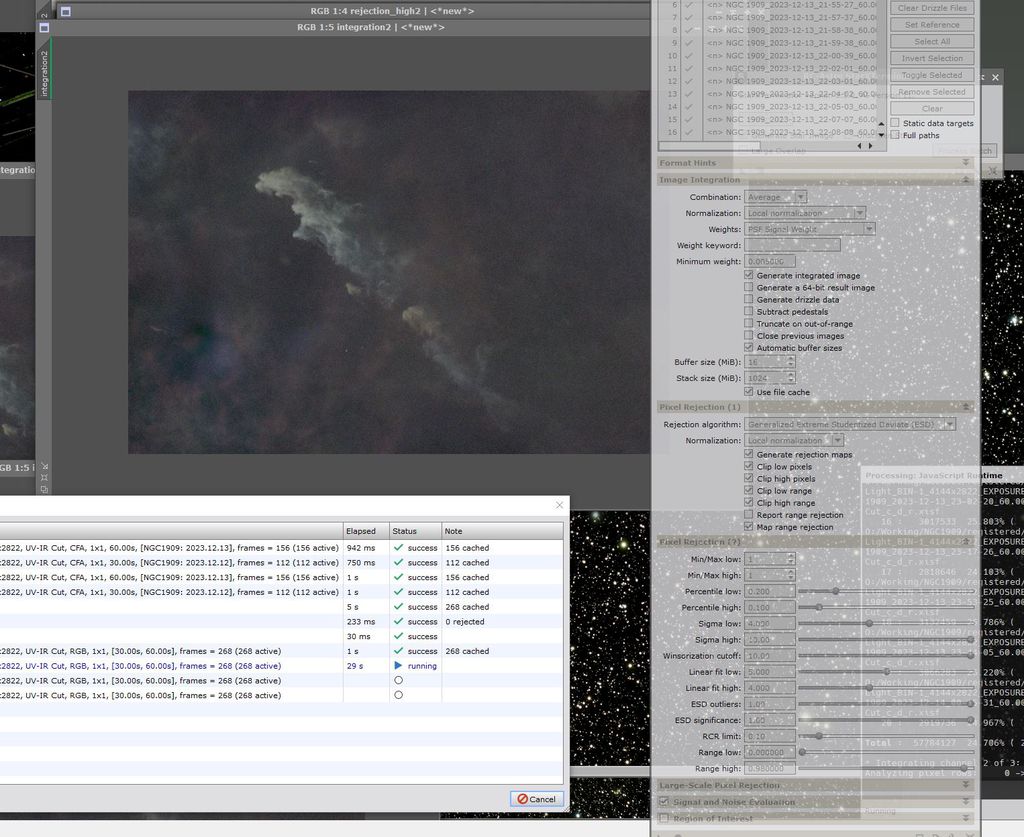Click the Sigma low slider
The image size is (1024, 837).
[885, 624]
